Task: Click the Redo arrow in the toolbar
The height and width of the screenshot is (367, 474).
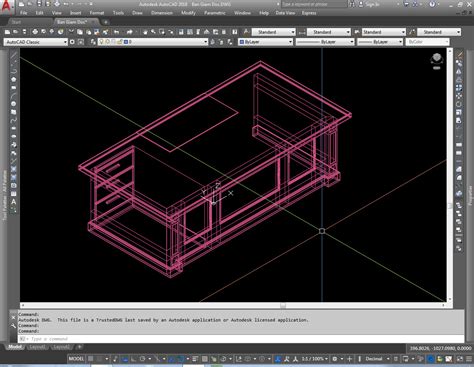Action: point(129,32)
